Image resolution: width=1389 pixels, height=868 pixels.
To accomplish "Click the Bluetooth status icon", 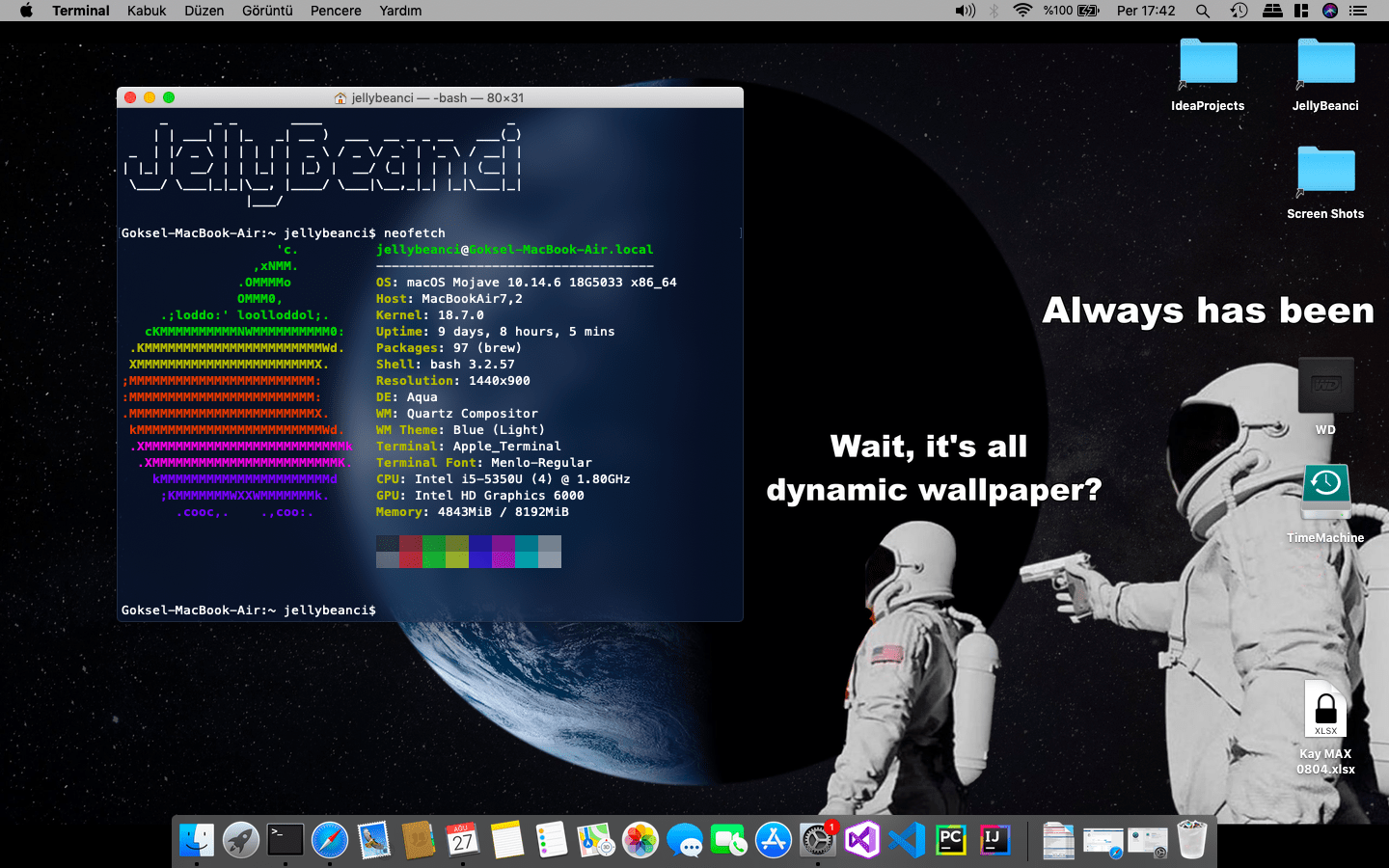I will [x=994, y=11].
